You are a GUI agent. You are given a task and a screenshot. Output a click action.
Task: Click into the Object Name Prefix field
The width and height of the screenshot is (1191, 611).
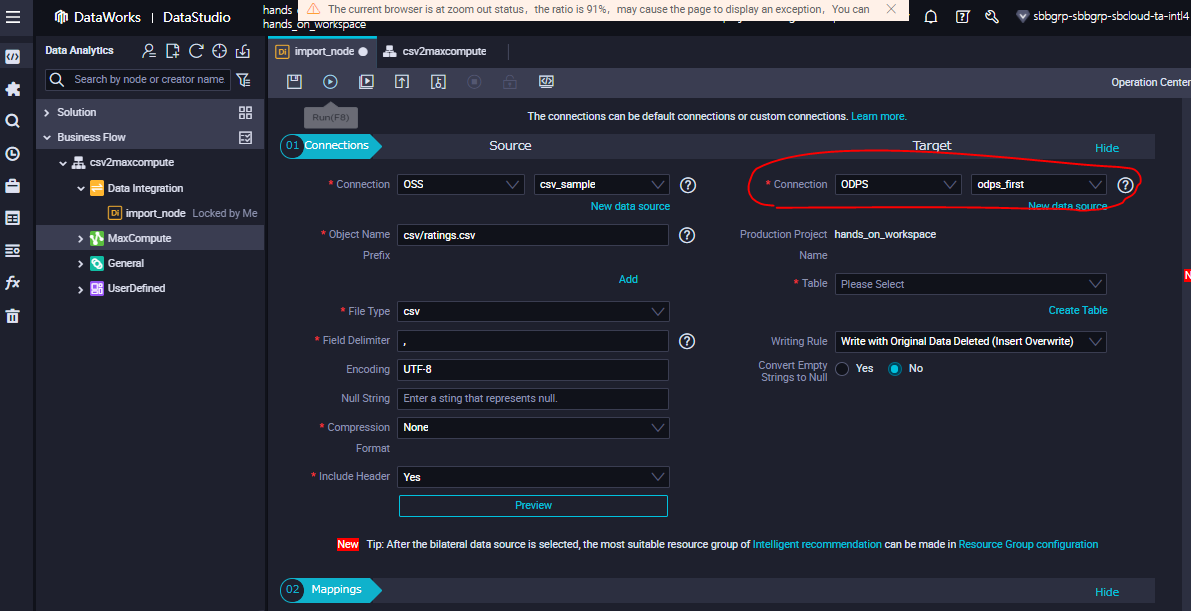[532, 235]
